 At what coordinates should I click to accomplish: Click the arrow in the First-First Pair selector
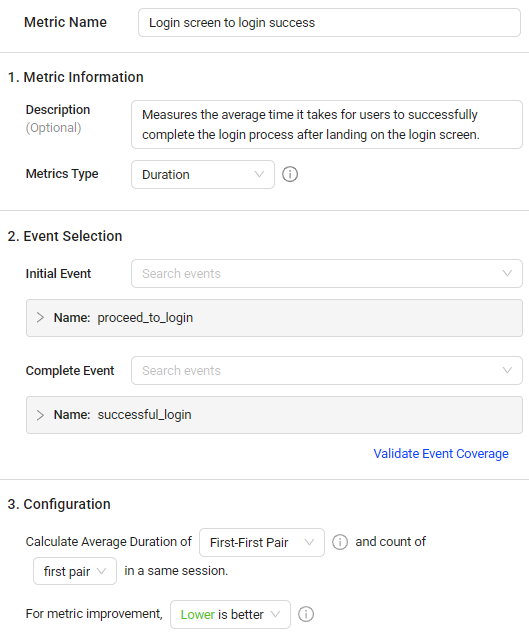tap(309, 542)
